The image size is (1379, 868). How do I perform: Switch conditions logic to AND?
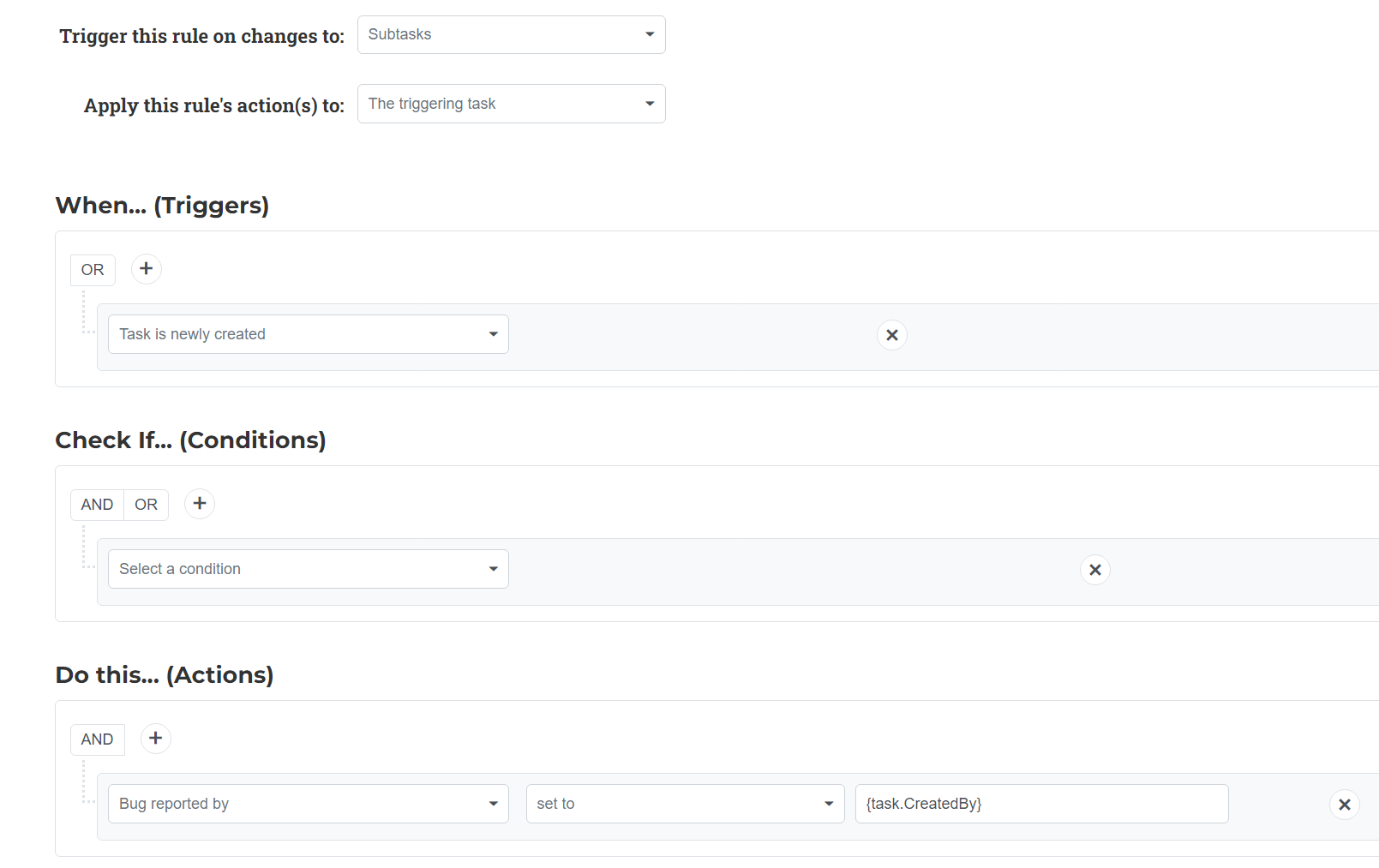tap(96, 504)
